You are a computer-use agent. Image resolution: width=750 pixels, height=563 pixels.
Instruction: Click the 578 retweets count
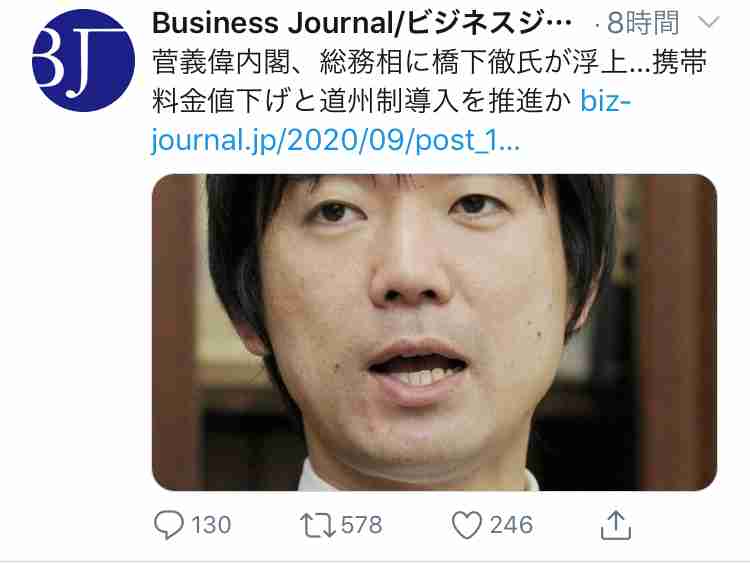tap(362, 525)
